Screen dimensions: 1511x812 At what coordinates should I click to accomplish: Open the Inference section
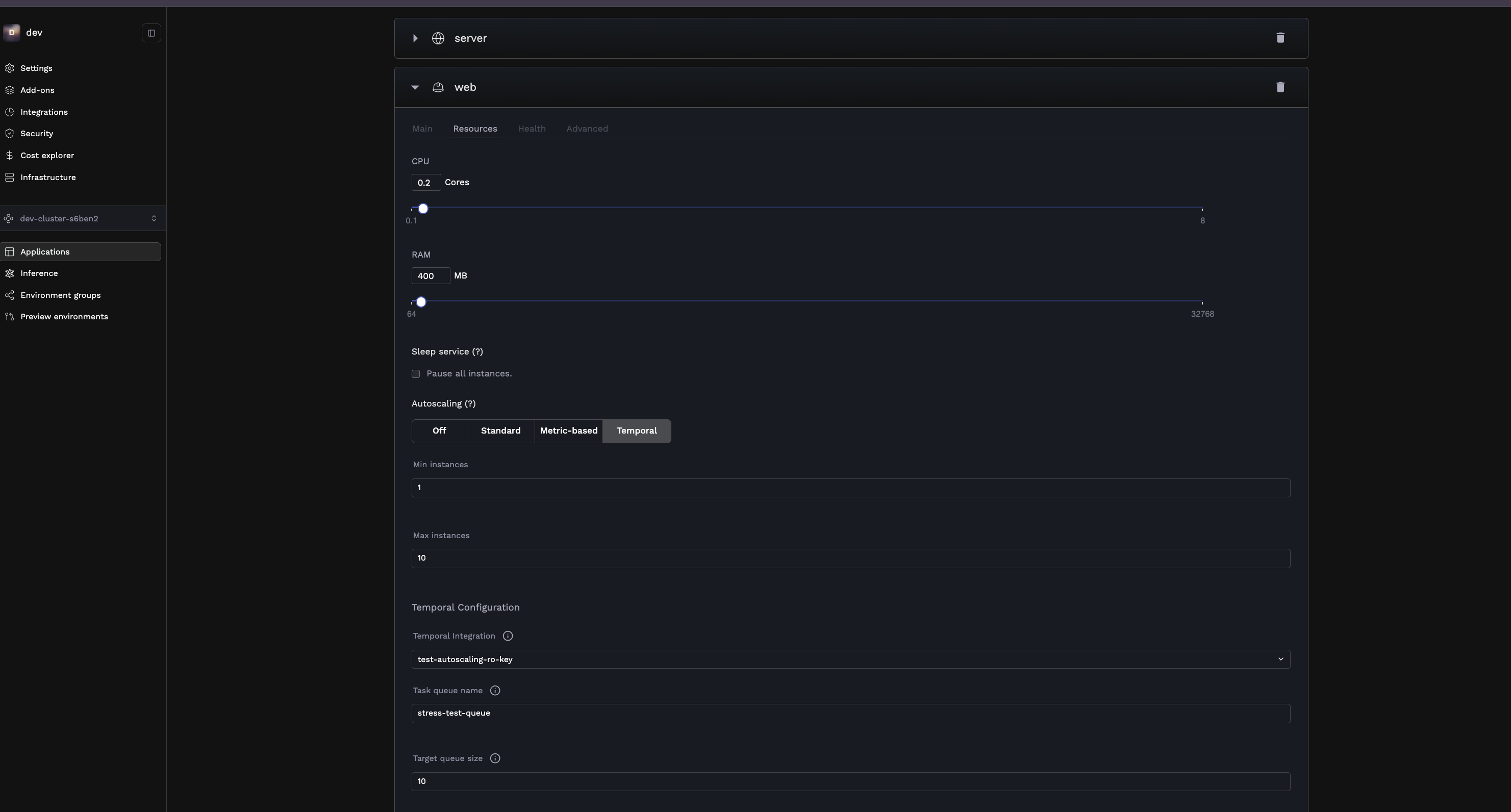39,272
